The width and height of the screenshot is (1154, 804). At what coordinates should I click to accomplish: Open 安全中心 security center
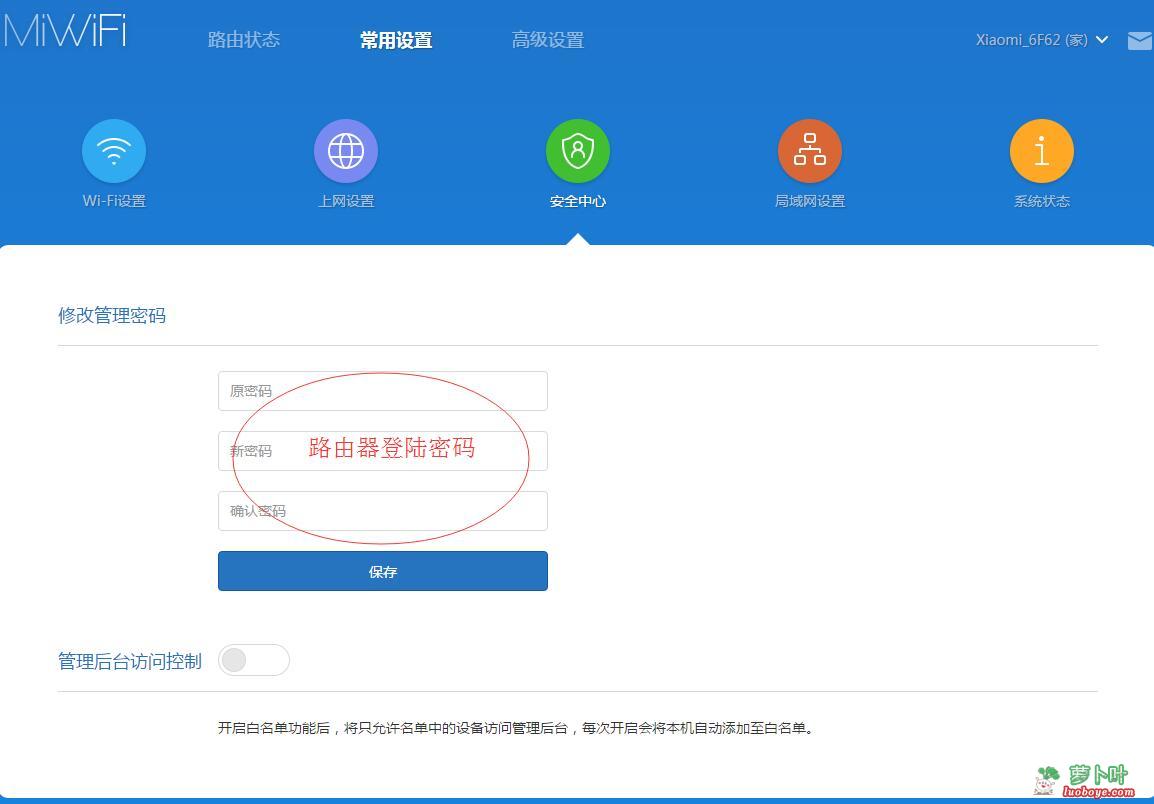578,160
